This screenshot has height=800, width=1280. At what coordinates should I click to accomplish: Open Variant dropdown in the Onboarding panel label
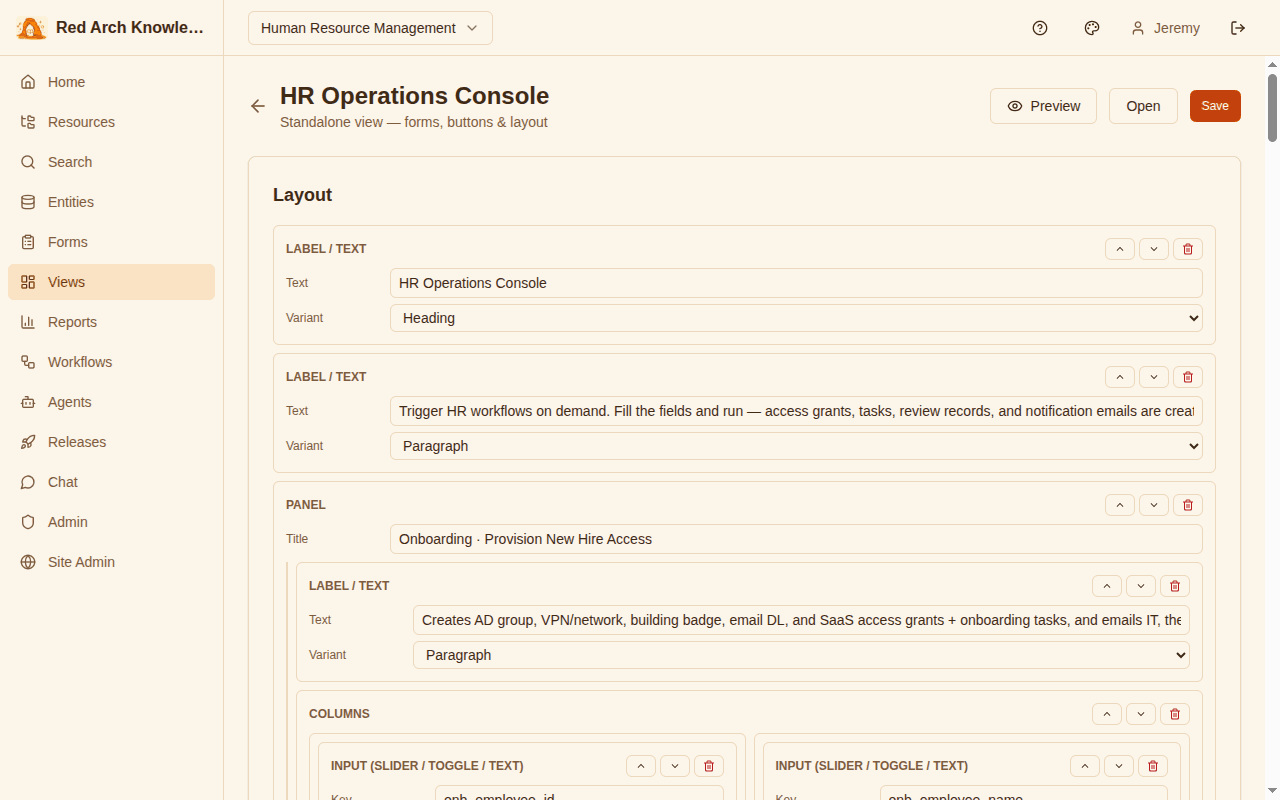click(801, 655)
